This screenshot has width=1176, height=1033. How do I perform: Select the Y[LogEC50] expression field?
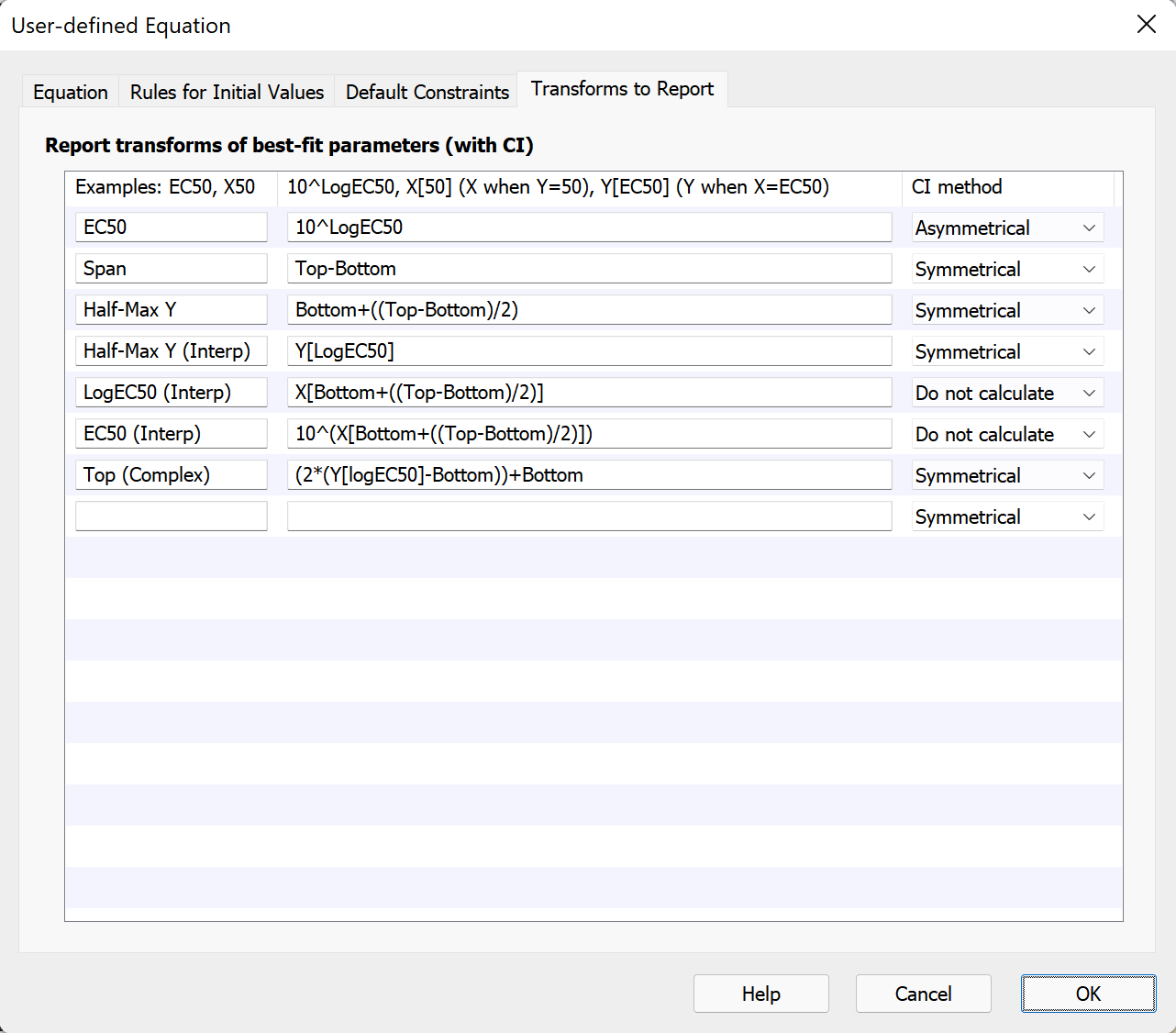(x=589, y=350)
